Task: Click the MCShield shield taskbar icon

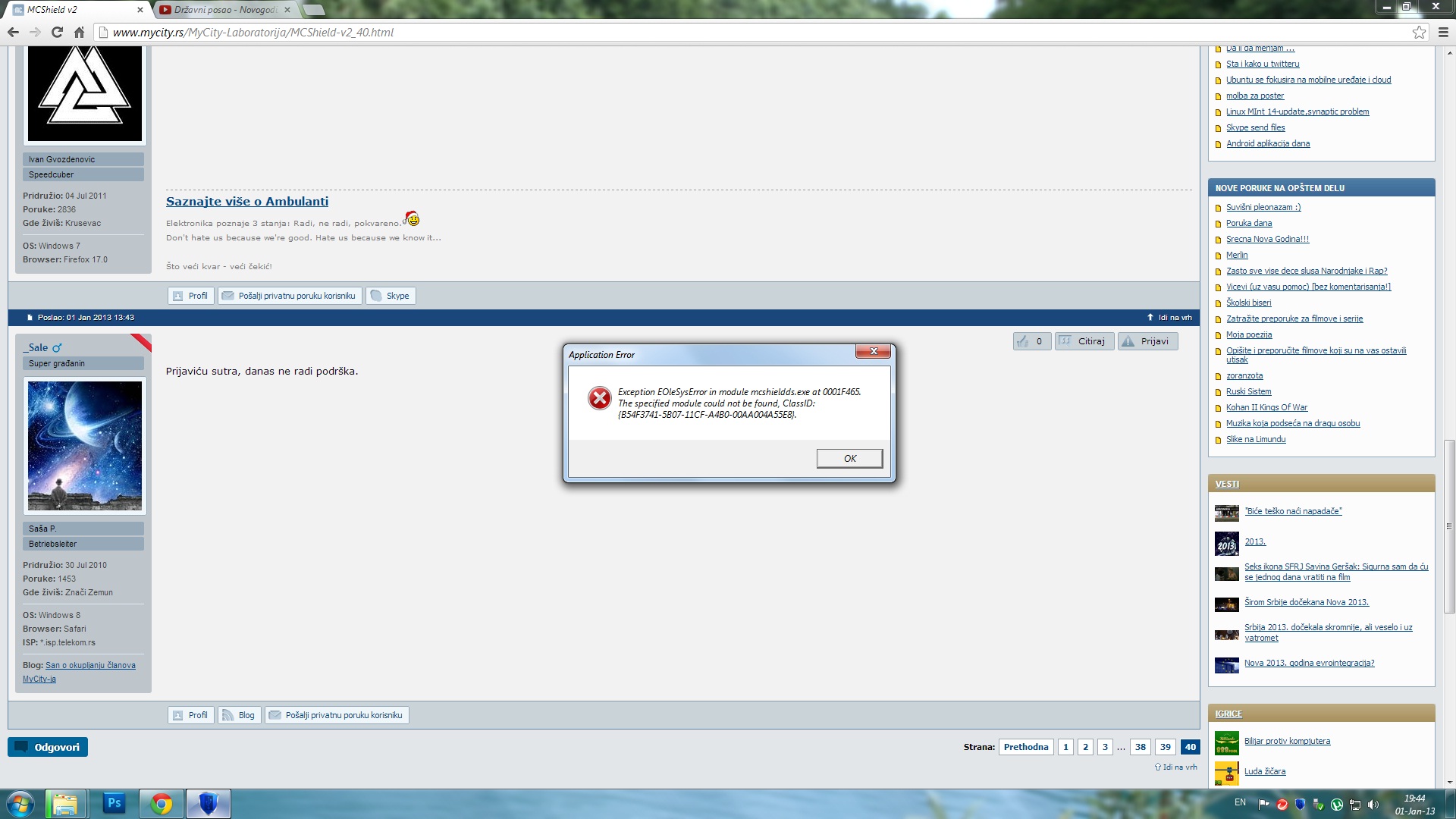Action: pyautogui.click(x=208, y=803)
